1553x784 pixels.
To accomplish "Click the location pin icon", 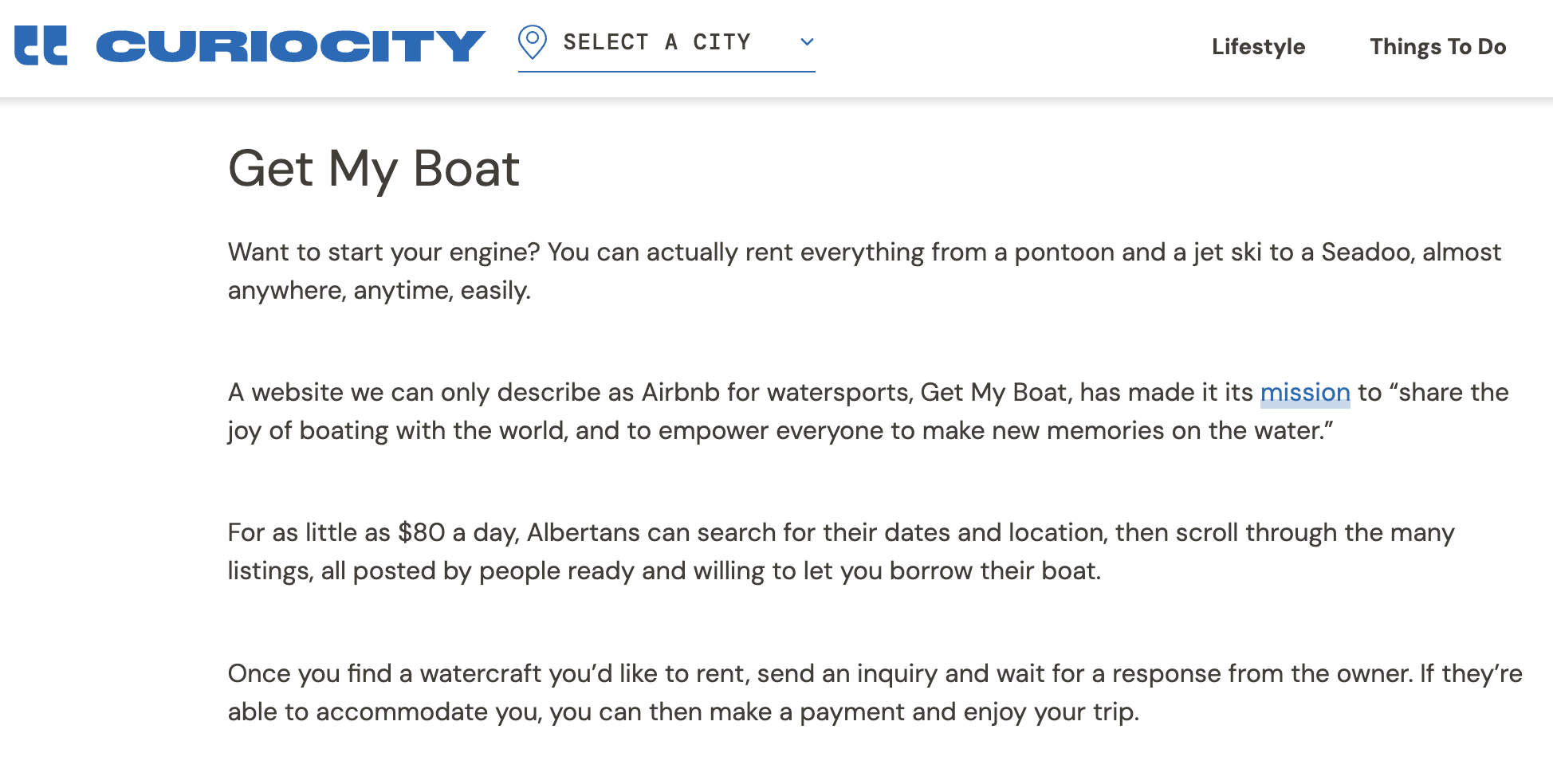I will 533,42.
